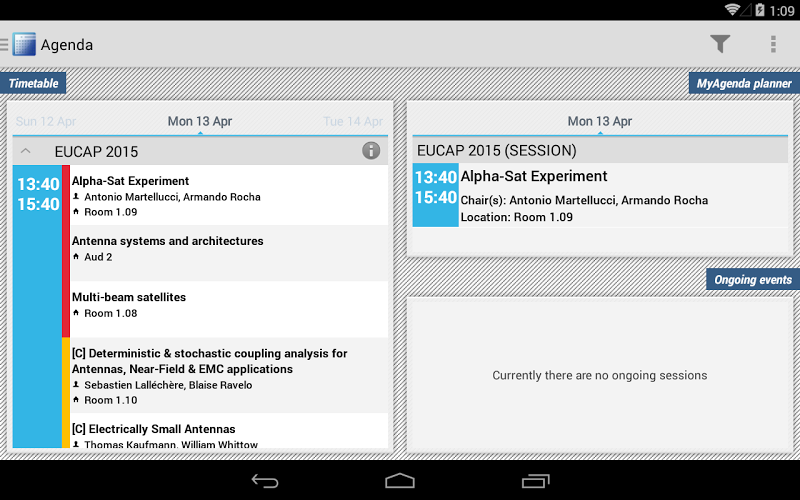This screenshot has width=800, height=500.
Task: Tap Aud 2 room label
Action: click(x=98, y=257)
